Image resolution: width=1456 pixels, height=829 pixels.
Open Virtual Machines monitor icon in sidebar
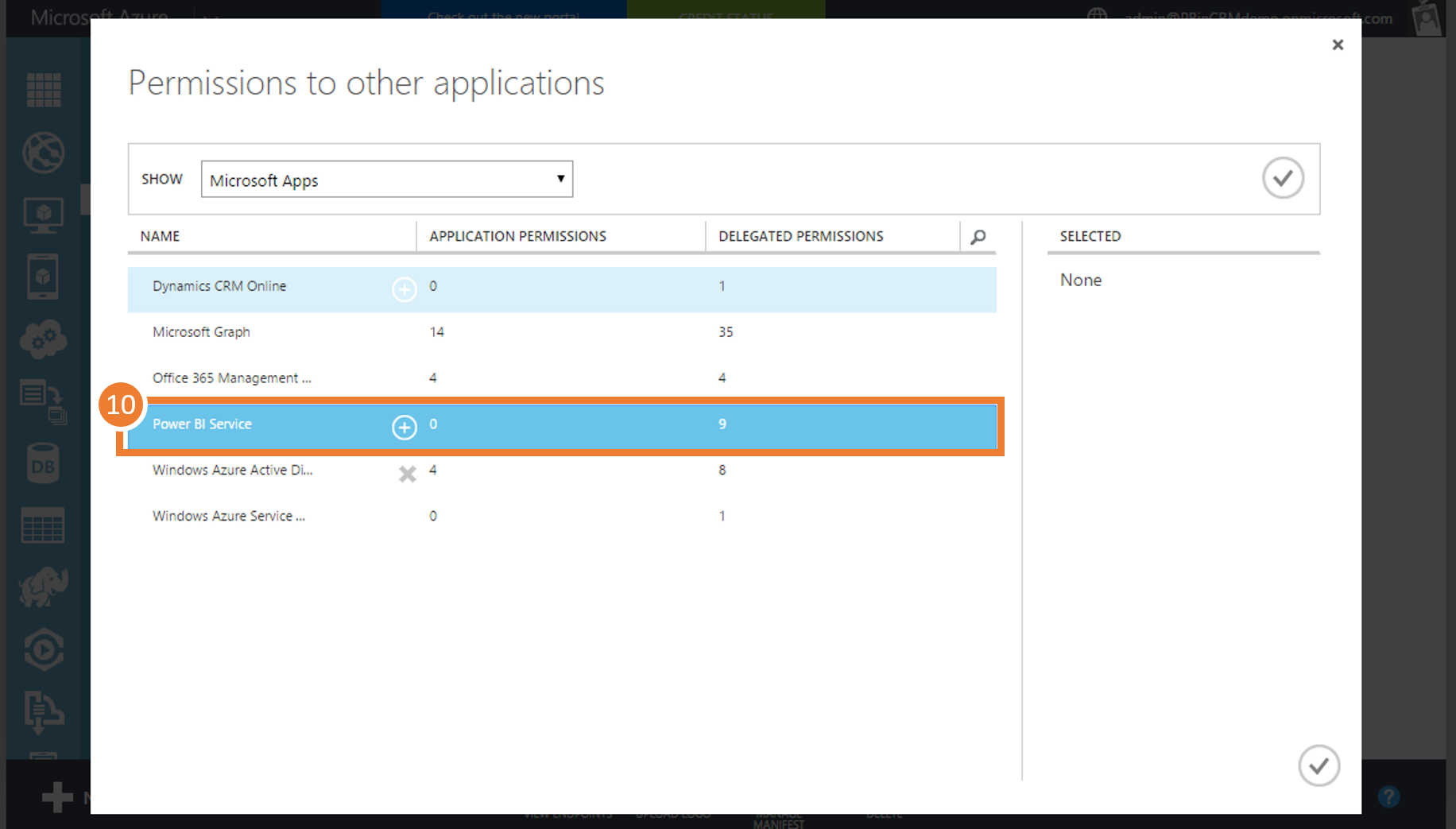point(44,215)
